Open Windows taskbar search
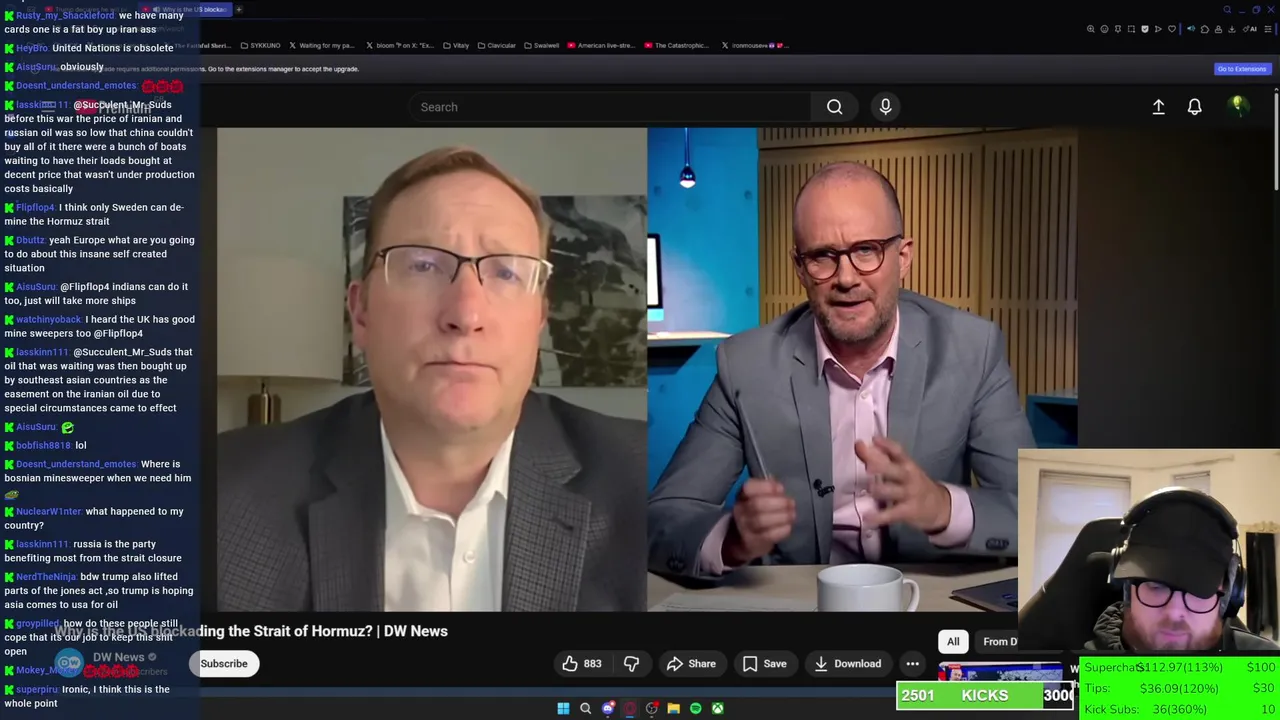 (x=585, y=708)
